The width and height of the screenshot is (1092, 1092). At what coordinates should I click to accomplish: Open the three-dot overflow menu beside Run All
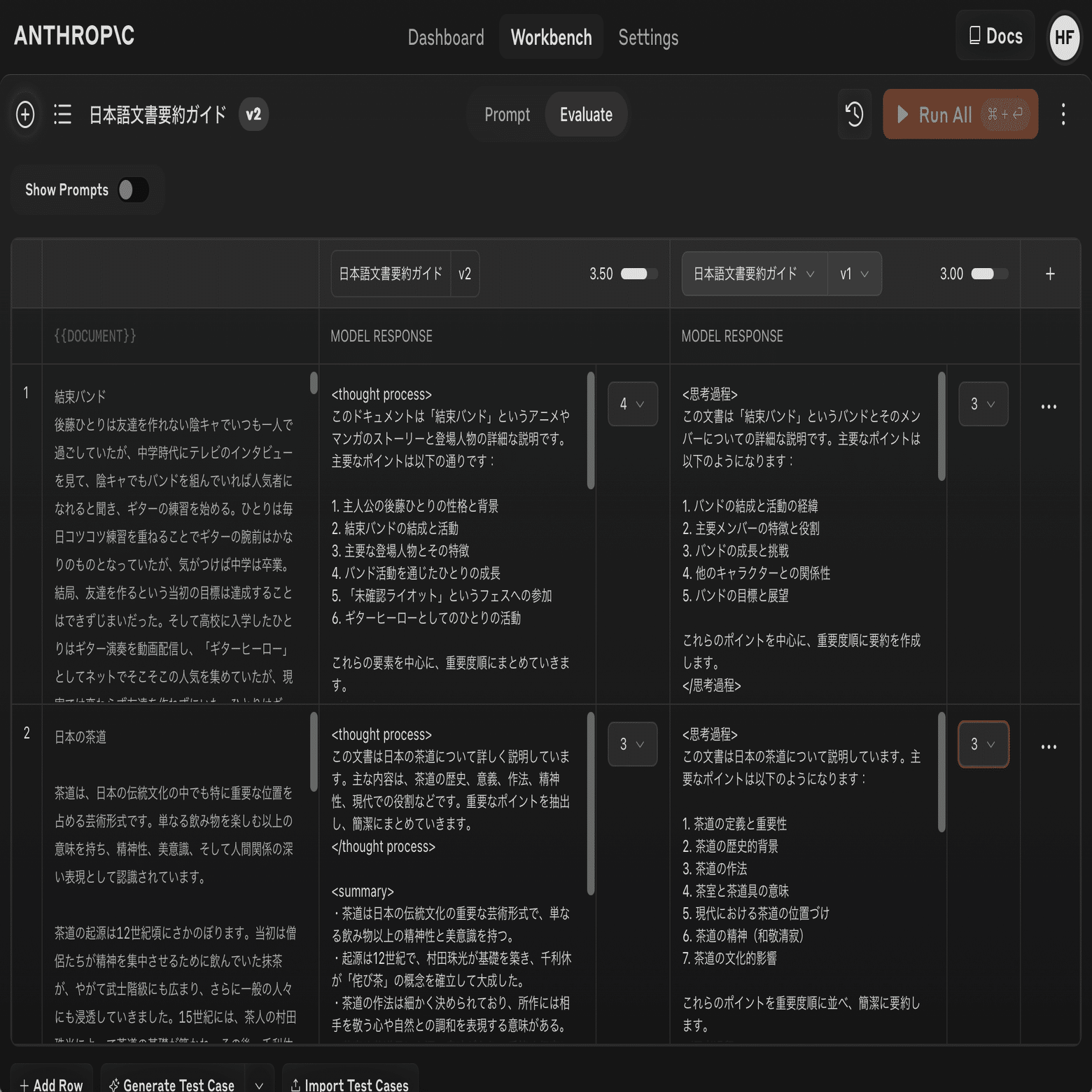click(1063, 115)
